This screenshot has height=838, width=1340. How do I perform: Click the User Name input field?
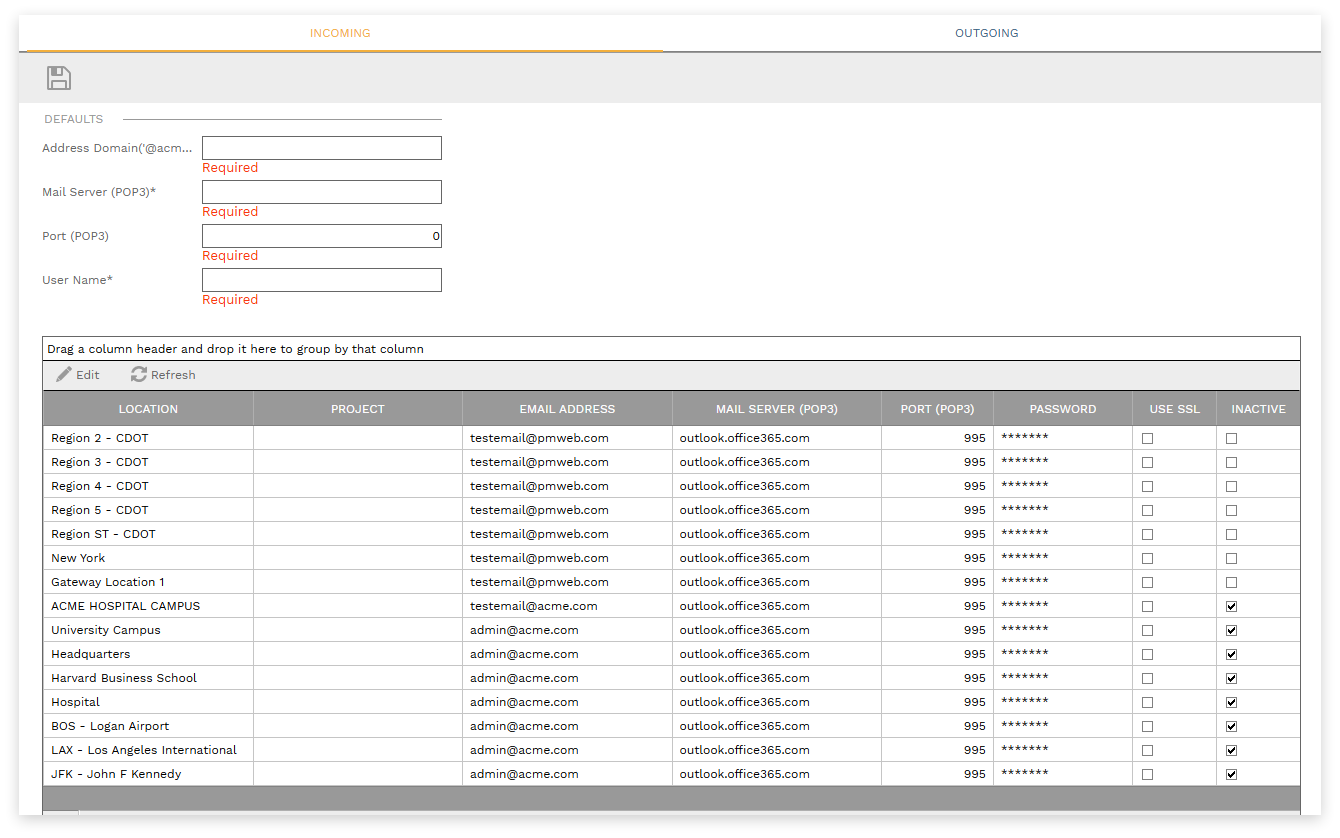pyautogui.click(x=321, y=280)
